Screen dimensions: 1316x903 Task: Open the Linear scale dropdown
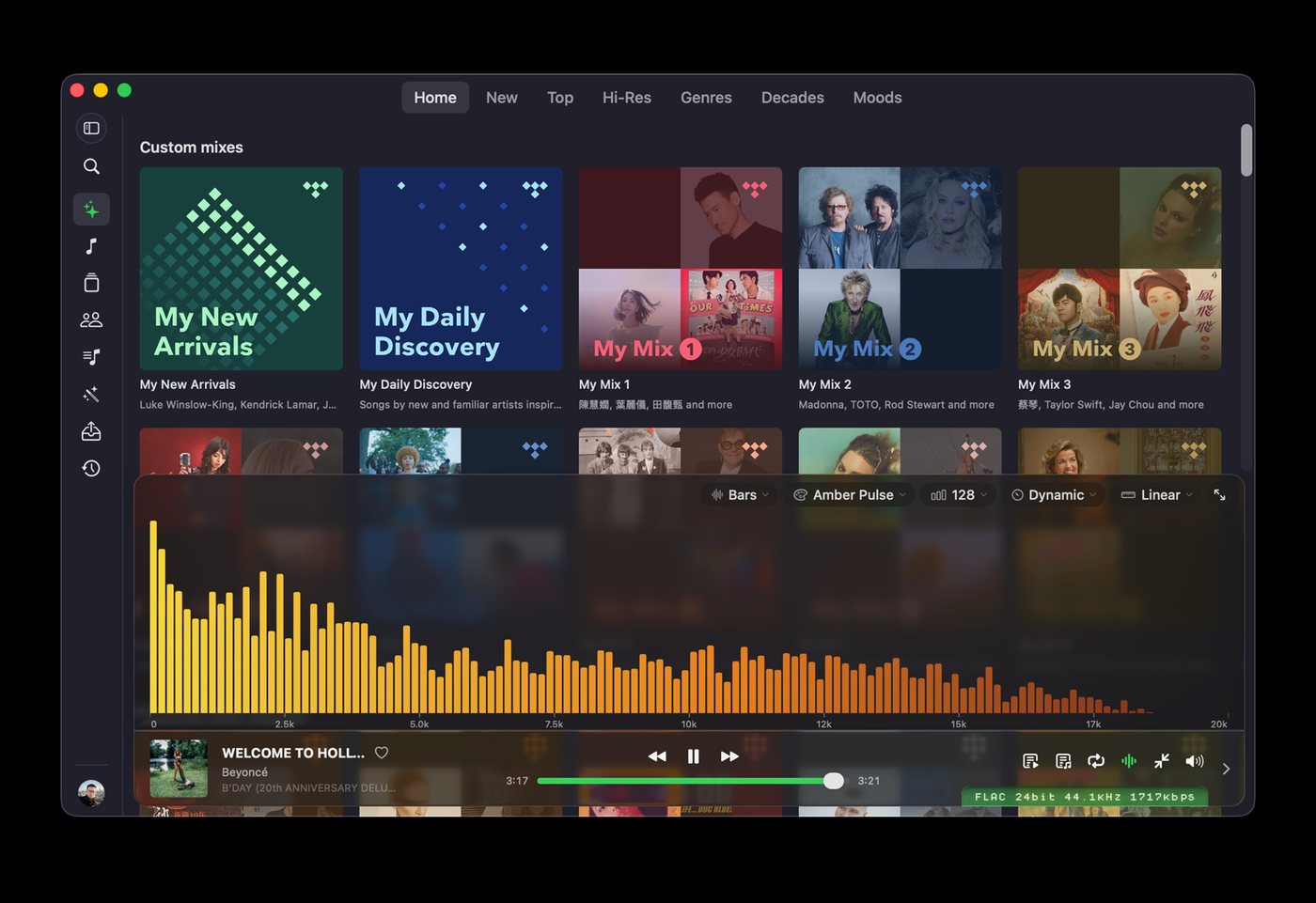point(1157,495)
